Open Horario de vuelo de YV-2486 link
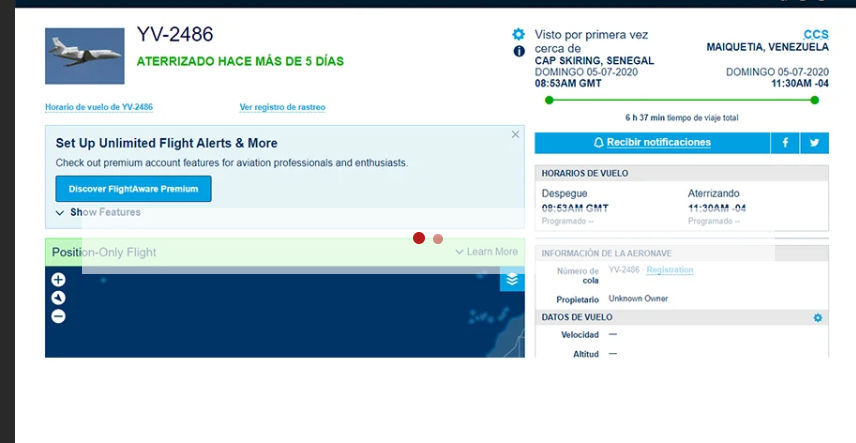856x443 pixels. pos(99,107)
